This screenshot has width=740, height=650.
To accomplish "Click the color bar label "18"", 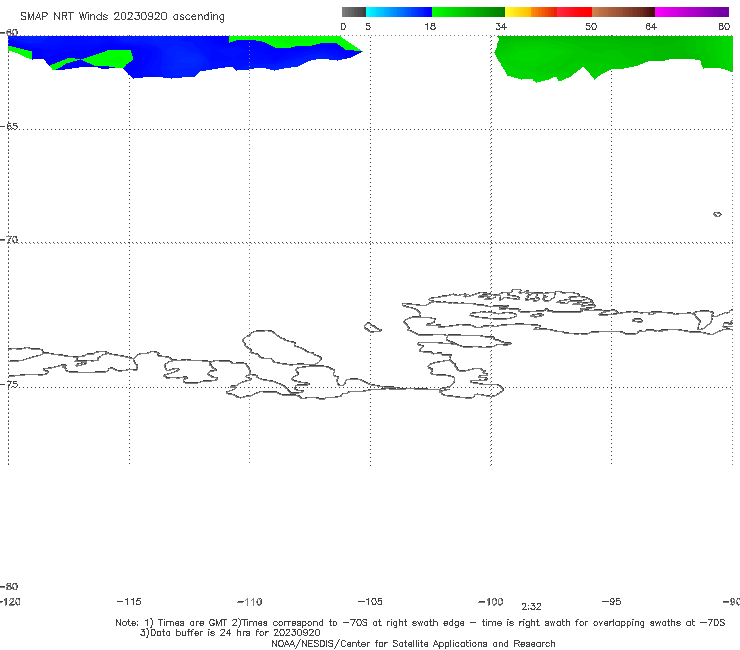I will tap(430, 26).
